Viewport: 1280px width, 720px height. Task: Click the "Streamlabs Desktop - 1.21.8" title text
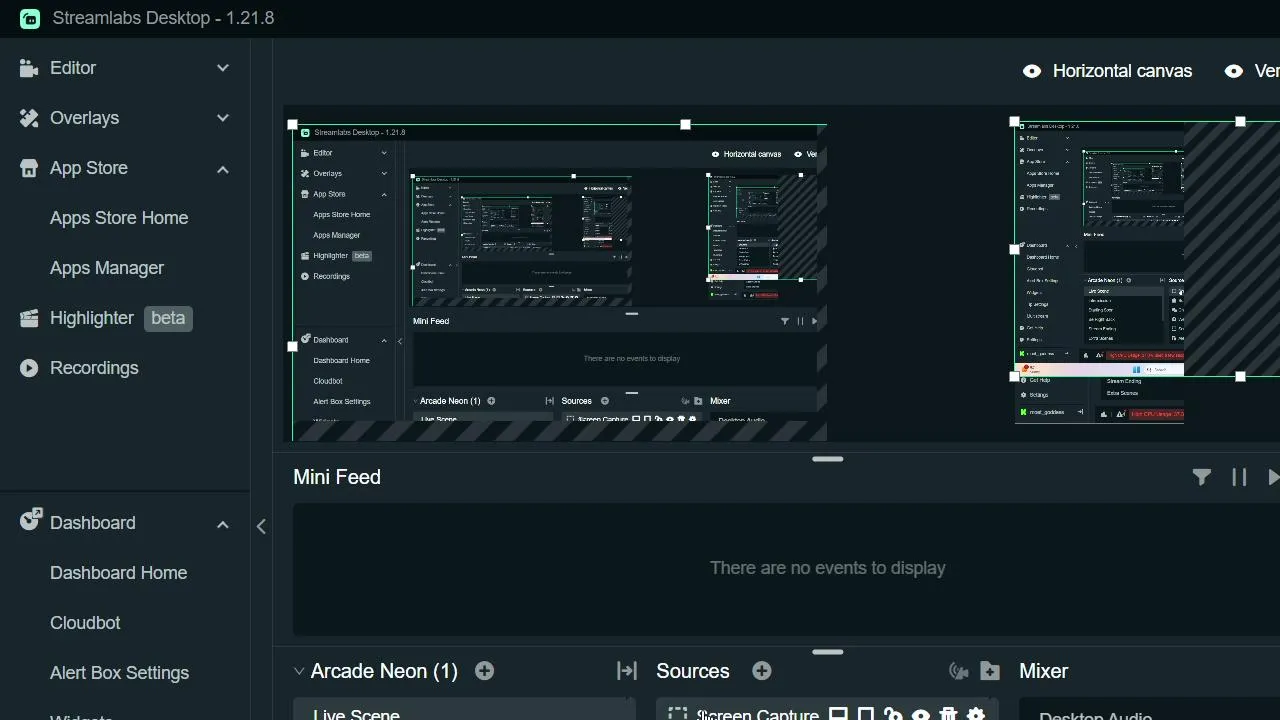163,18
